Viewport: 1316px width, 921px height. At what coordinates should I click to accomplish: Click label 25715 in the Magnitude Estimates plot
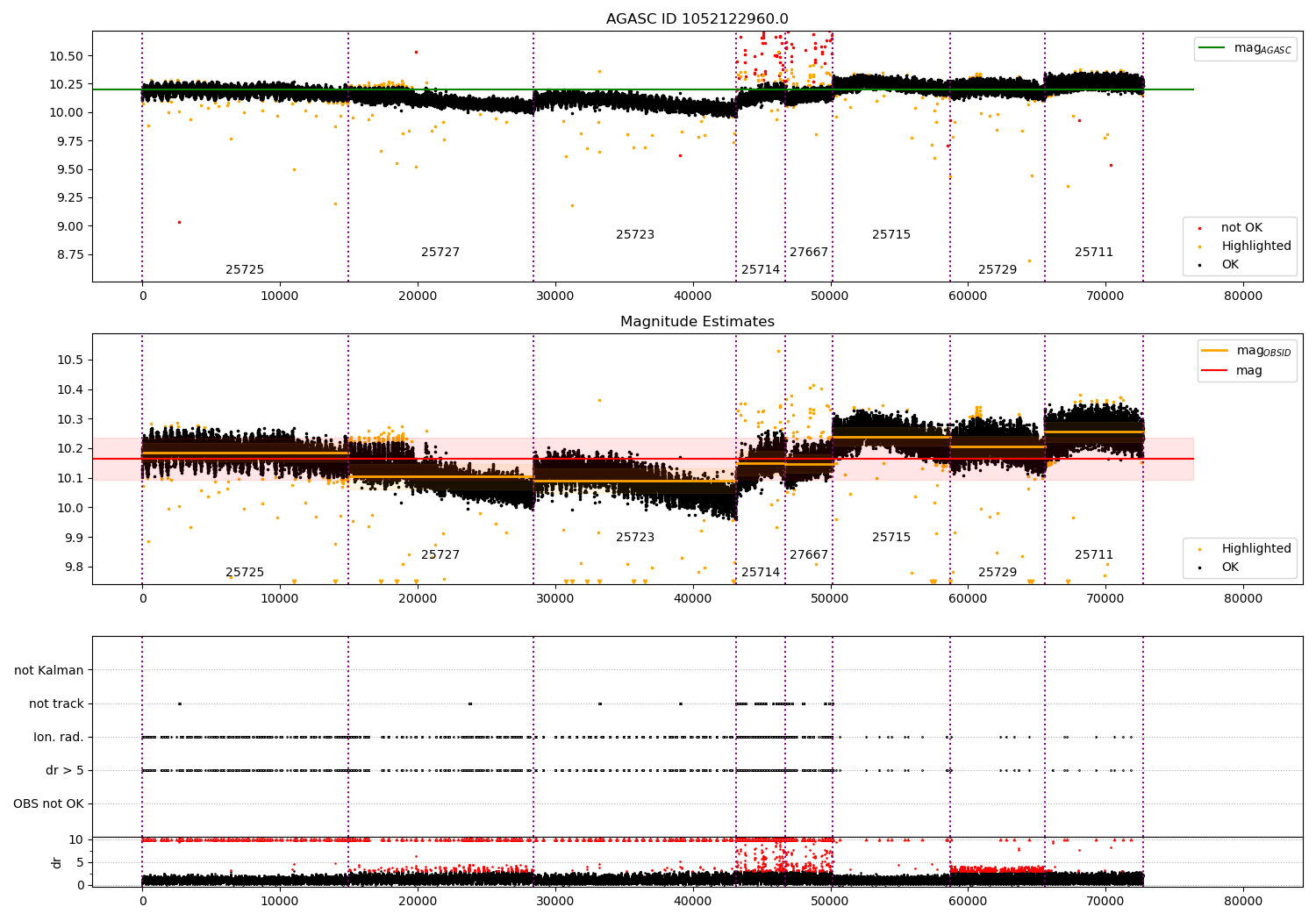(x=891, y=538)
